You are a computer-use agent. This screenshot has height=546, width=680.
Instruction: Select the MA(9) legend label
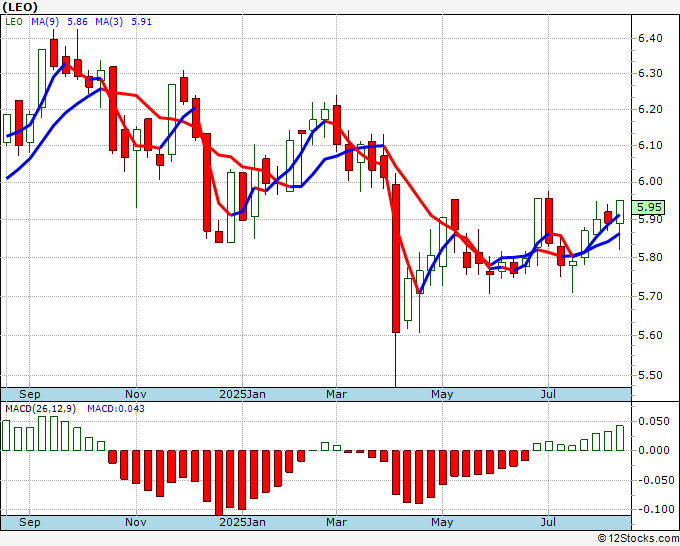tap(45, 22)
